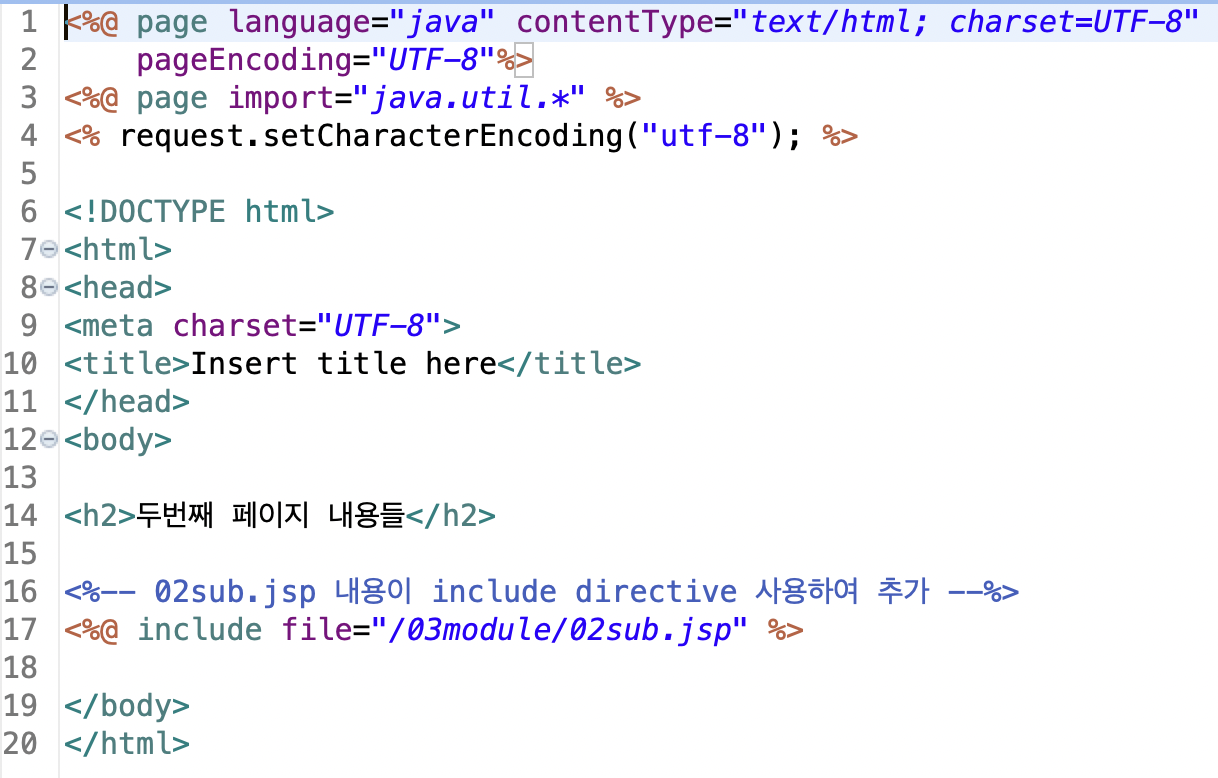Viewport: 1218px width, 778px height.
Task: Collapse the body tag fold on line 12
Action: (x=50, y=440)
